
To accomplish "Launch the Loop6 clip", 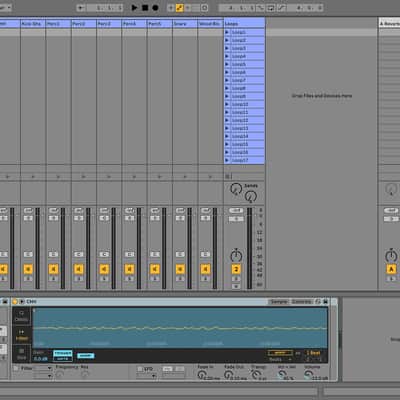I will click(227, 72).
